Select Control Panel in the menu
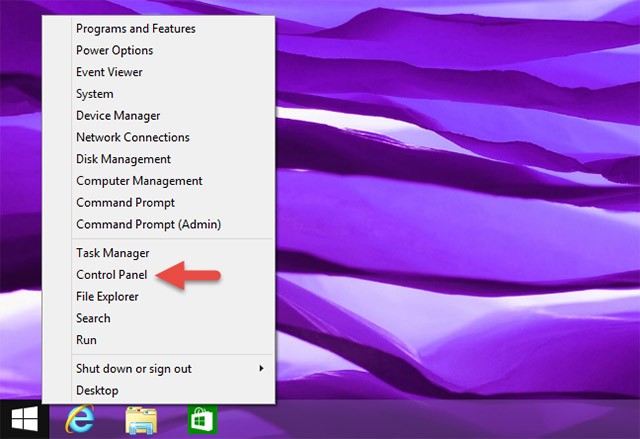This screenshot has width=640, height=439. coord(113,274)
